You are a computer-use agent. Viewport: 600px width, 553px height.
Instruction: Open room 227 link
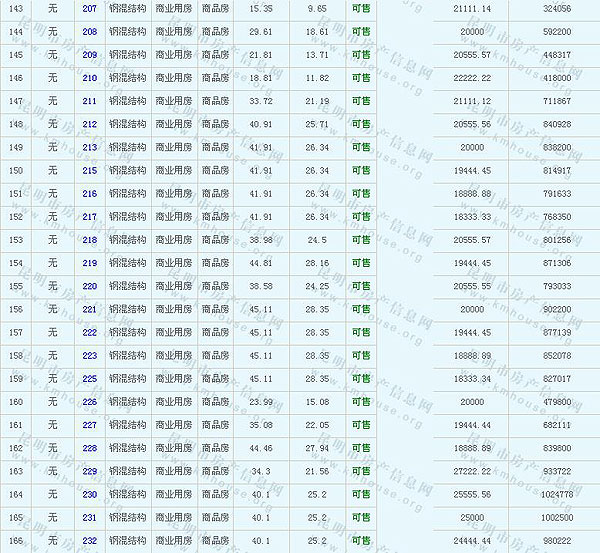90,425
